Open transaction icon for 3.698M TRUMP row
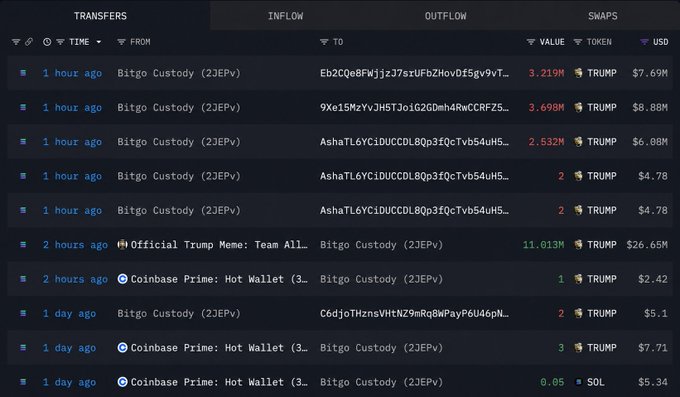 coord(23,107)
